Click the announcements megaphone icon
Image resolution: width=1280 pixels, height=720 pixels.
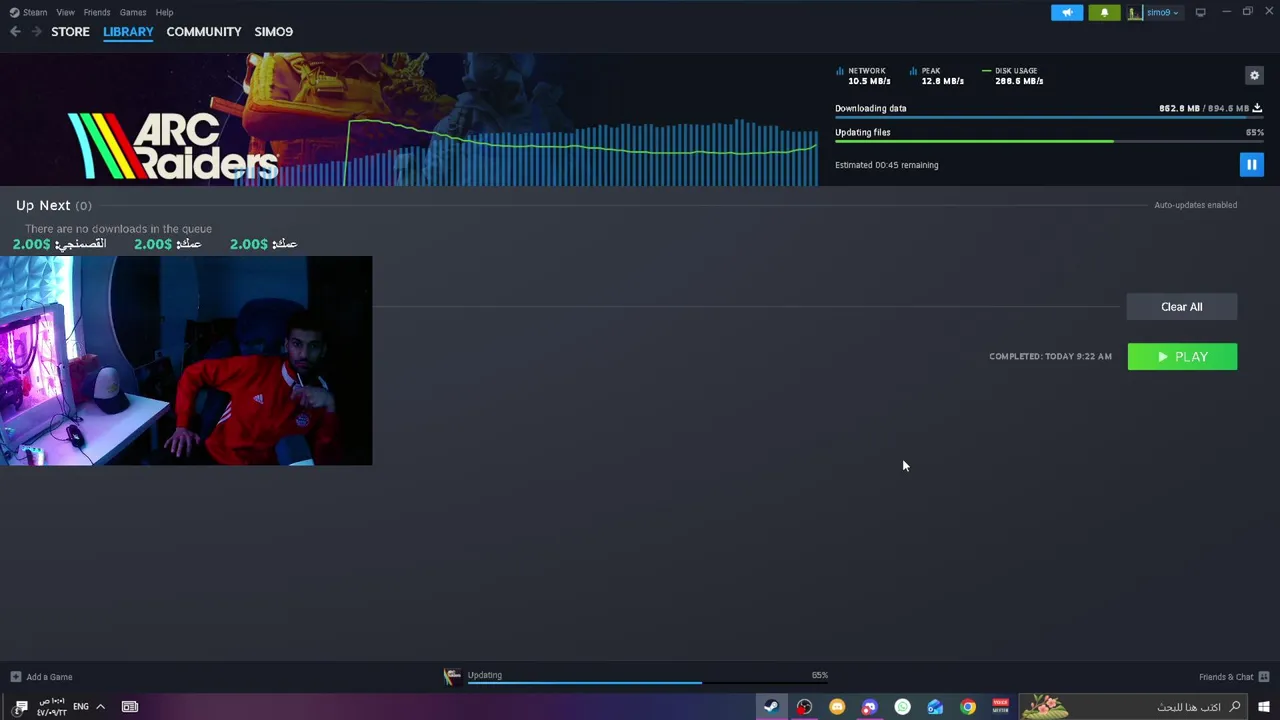pos(1067,12)
